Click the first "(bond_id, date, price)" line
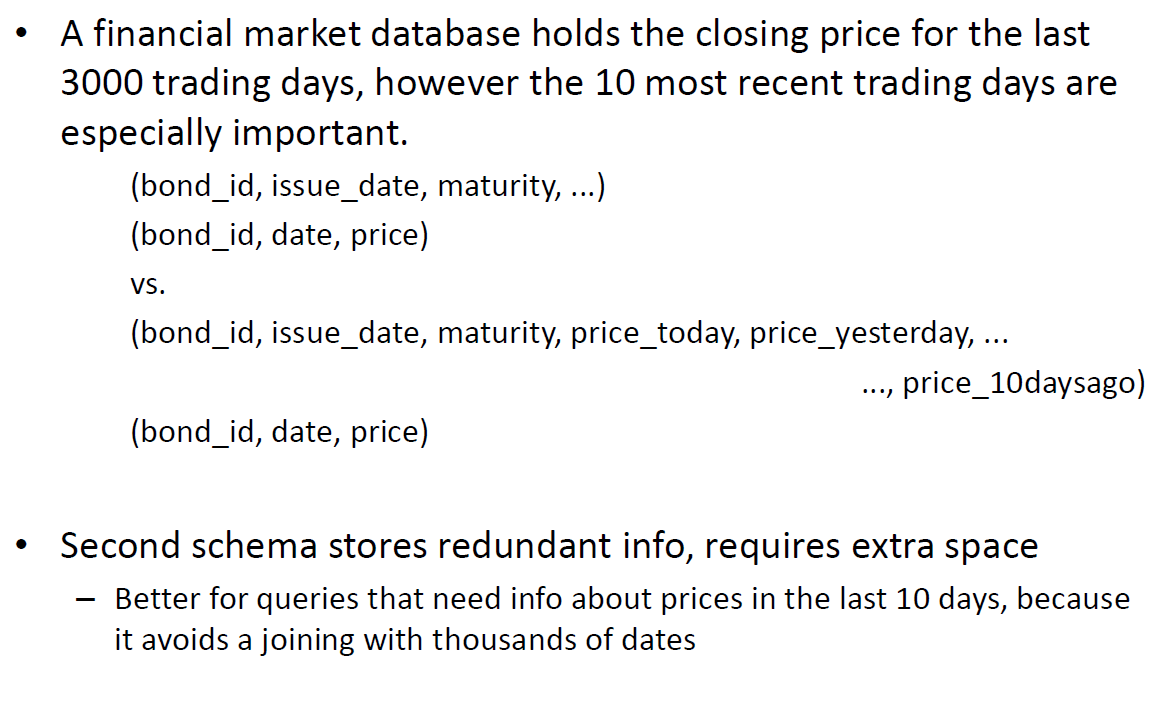Viewport: 1160px width, 703px height. click(279, 236)
